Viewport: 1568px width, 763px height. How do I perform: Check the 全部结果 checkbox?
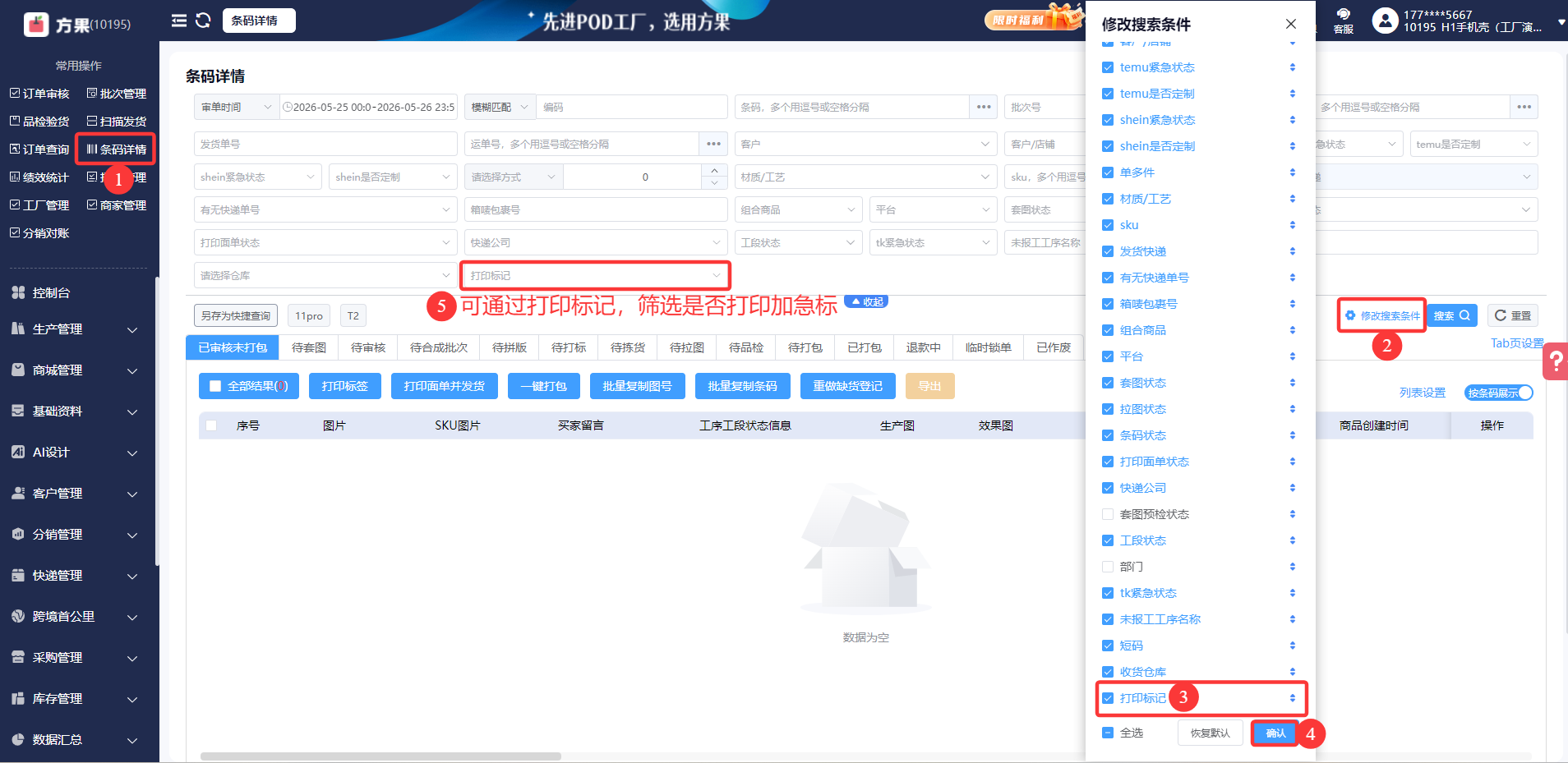click(215, 386)
